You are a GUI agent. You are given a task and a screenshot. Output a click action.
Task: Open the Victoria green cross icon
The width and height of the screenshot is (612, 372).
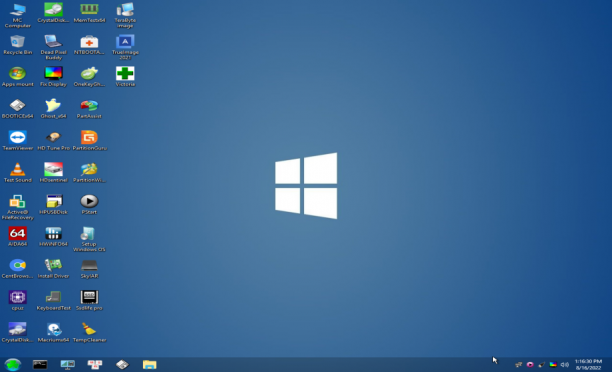click(125, 77)
